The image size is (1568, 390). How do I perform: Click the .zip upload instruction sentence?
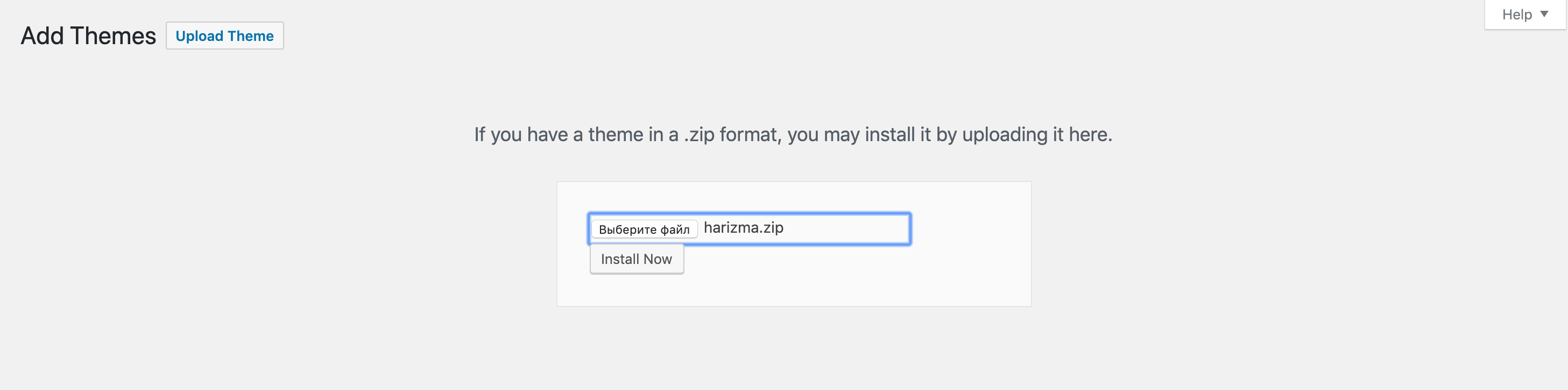(793, 135)
